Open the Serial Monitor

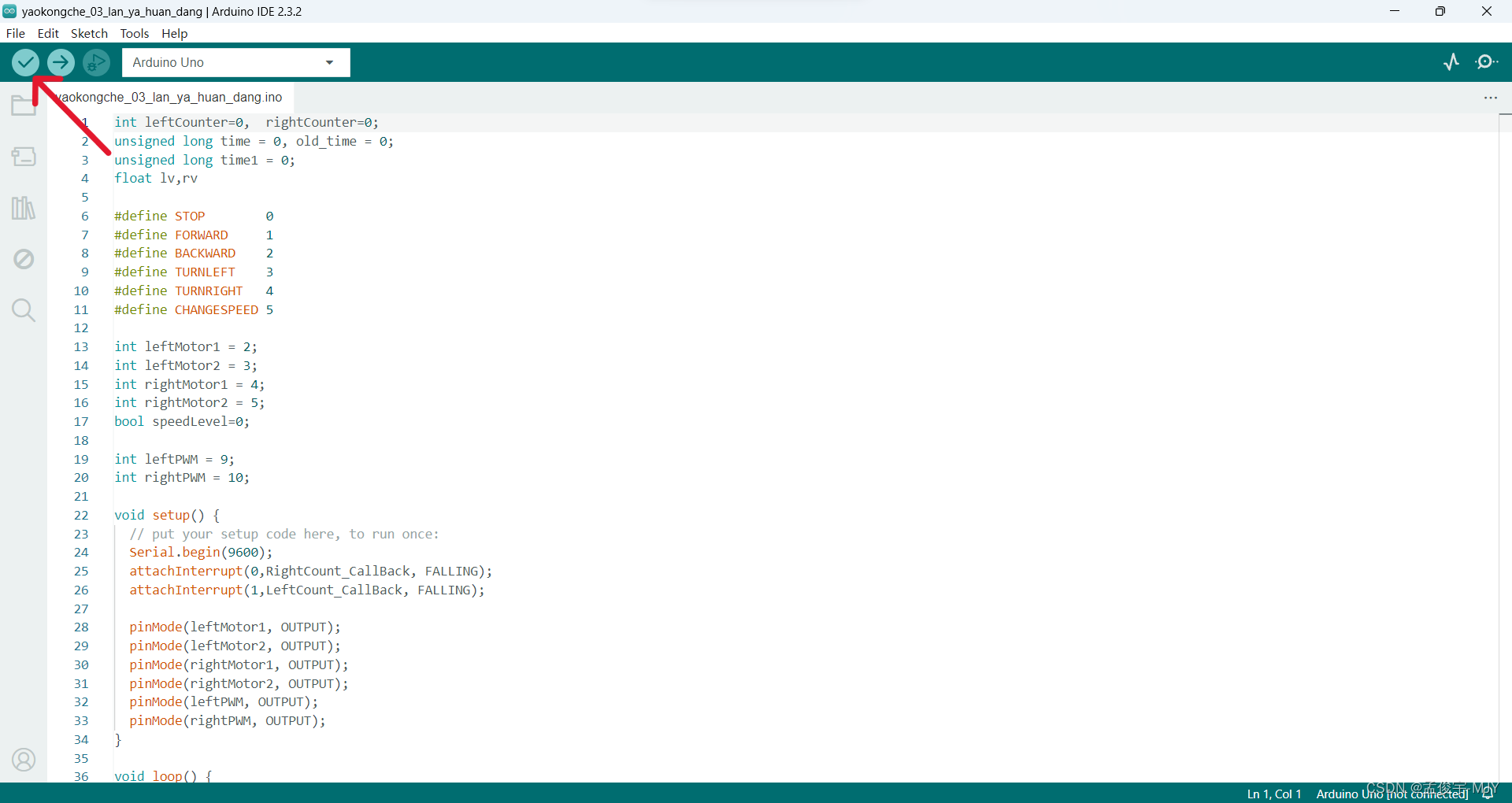coord(1487,62)
